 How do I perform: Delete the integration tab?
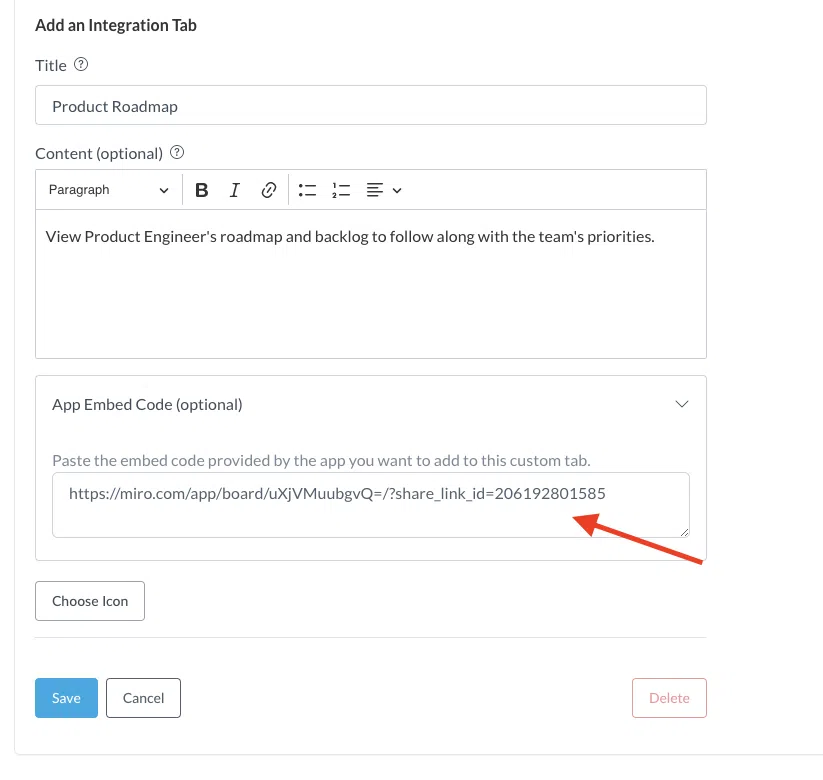point(669,698)
